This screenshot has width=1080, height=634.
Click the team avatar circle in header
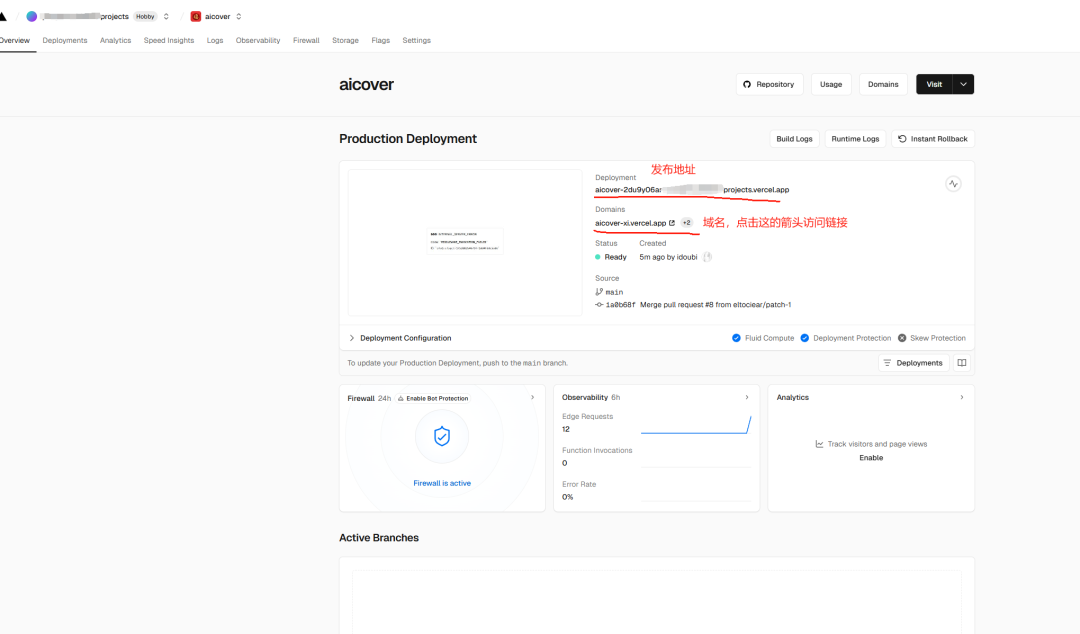tap(32, 16)
